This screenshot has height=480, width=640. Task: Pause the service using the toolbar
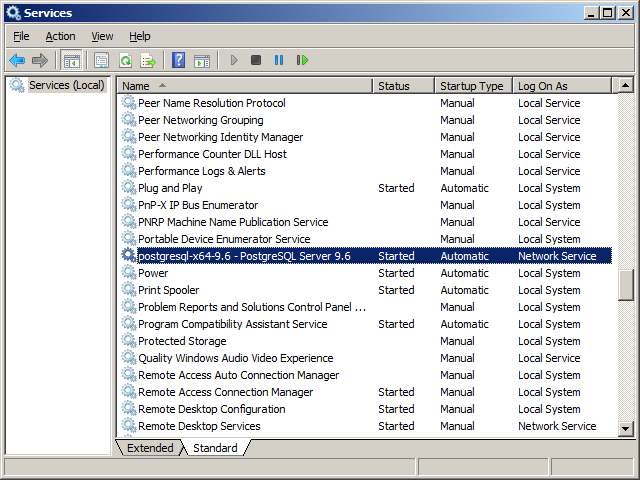279,60
